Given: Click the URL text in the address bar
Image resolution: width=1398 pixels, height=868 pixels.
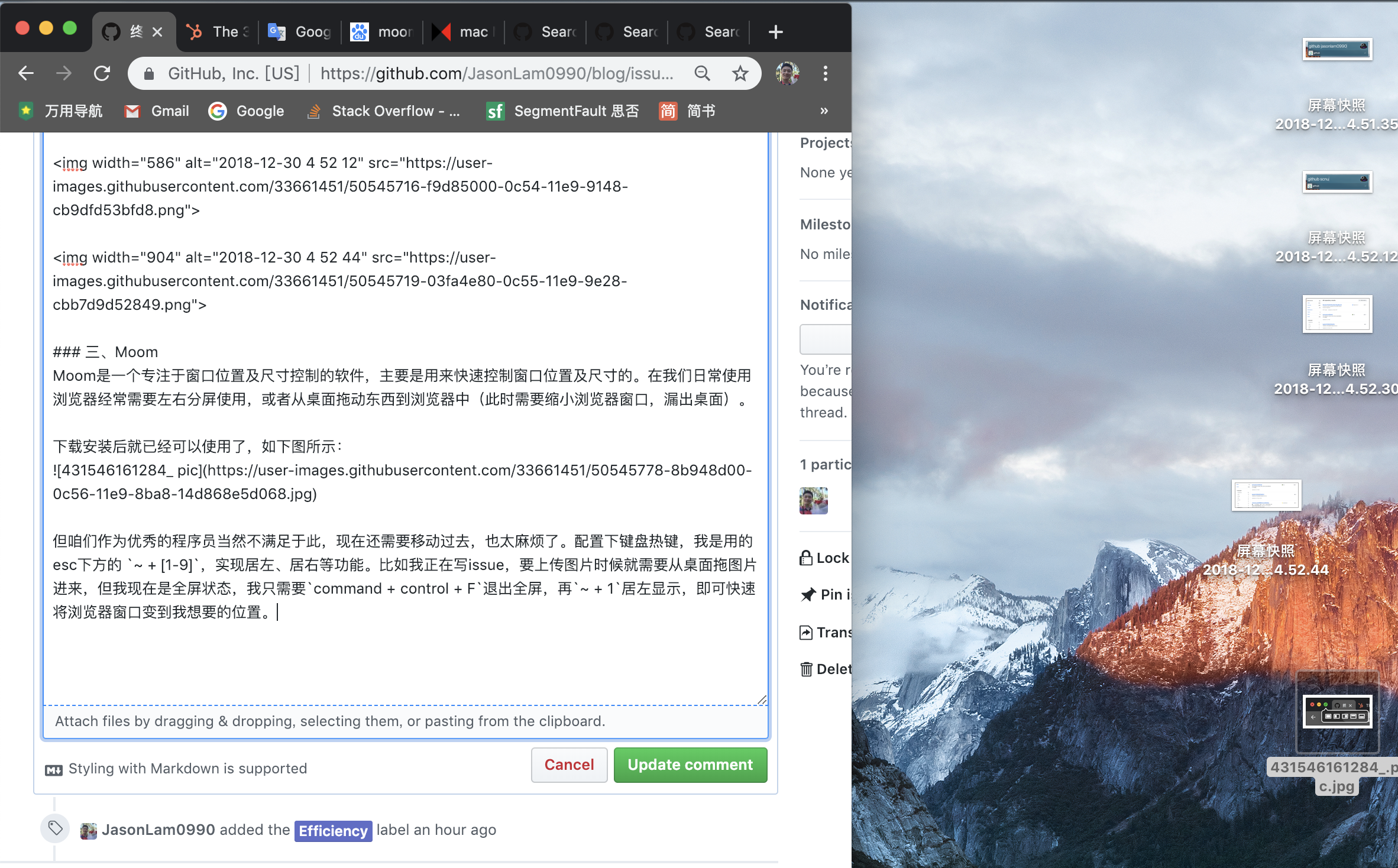Looking at the screenshot, I should [x=497, y=73].
